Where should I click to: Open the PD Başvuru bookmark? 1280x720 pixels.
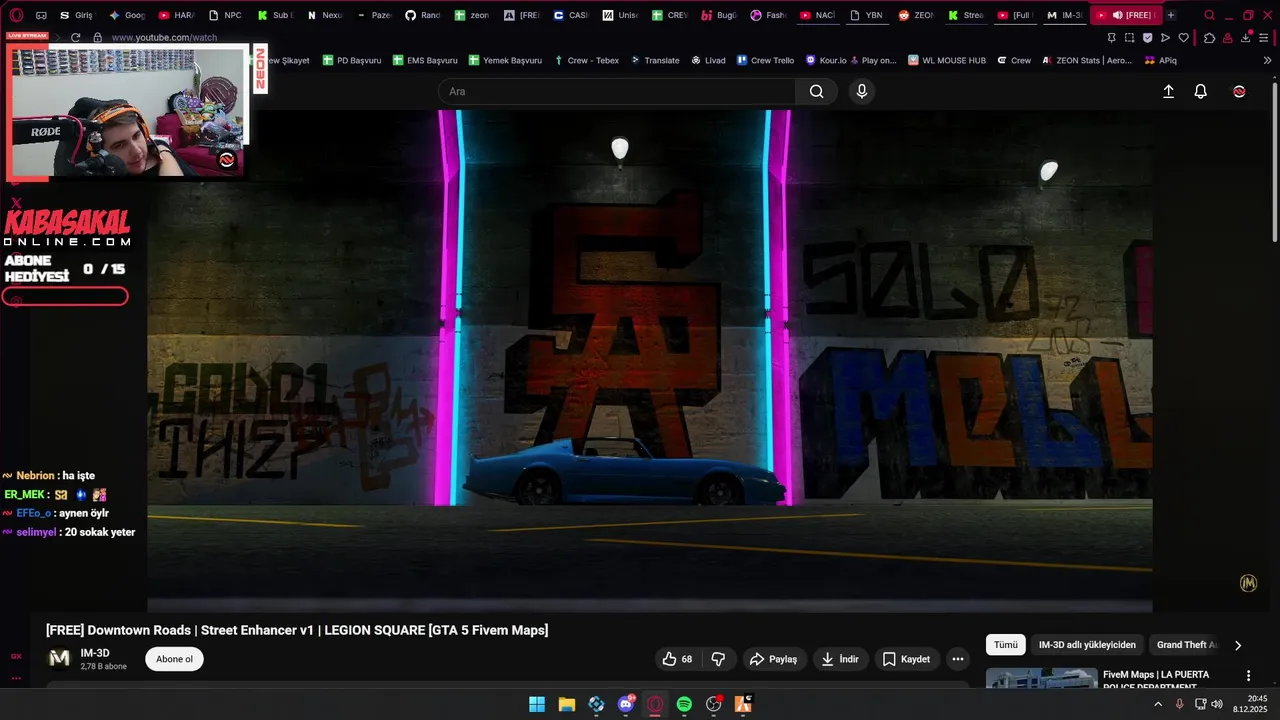pyautogui.click(x=352, y=60)
